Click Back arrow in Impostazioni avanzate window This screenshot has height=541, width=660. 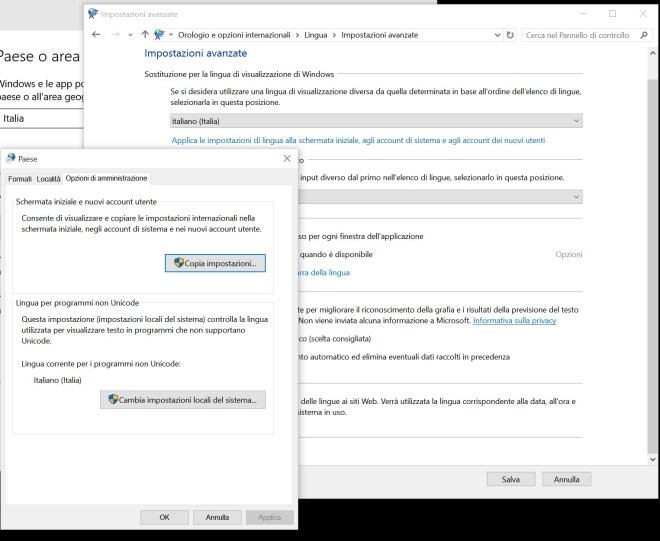point(96,35)
